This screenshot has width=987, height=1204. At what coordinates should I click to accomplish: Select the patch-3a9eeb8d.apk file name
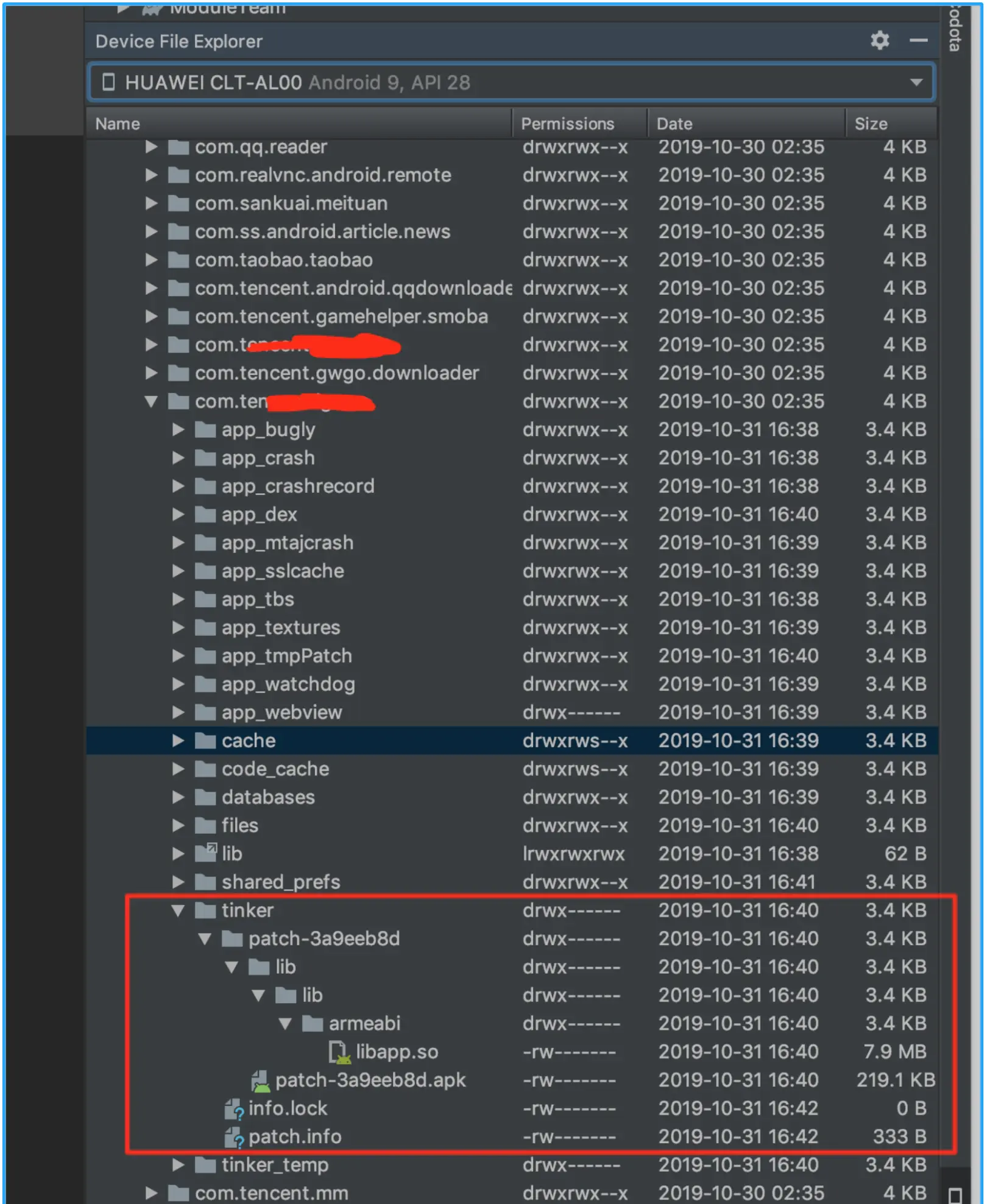(370, 1080)
